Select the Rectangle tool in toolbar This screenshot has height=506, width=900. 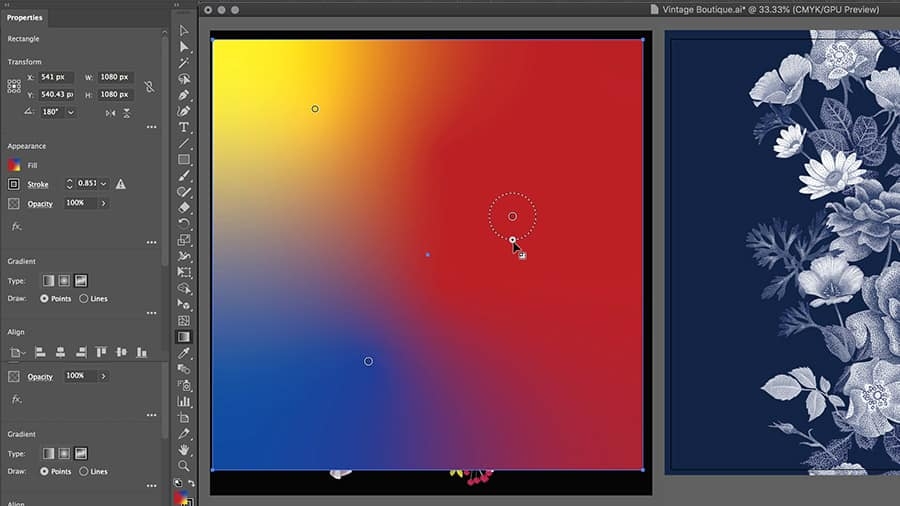tap(184, 159)
